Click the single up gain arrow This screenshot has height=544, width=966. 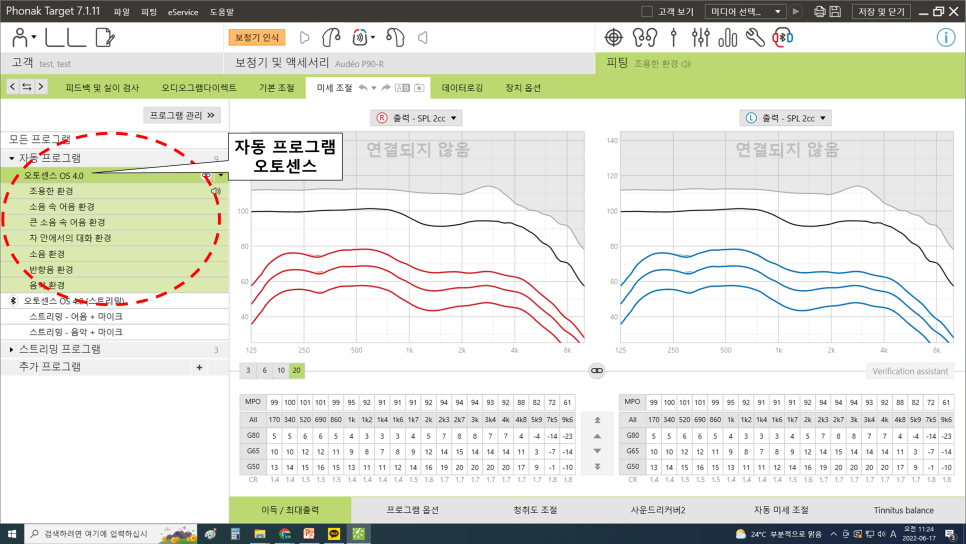click(597, 436)
